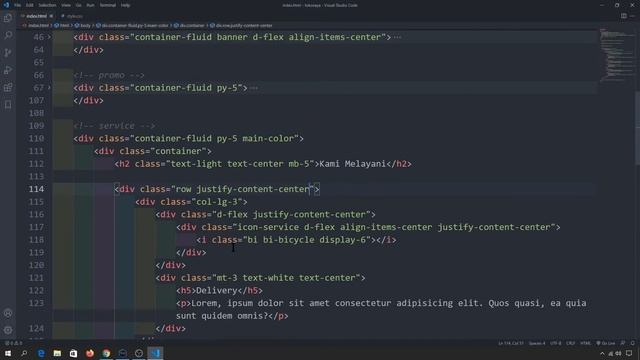Select div.row.justify-content-center in breadcrumb
The width and height of the screenshot is (640, 360).
coord(244,25)
